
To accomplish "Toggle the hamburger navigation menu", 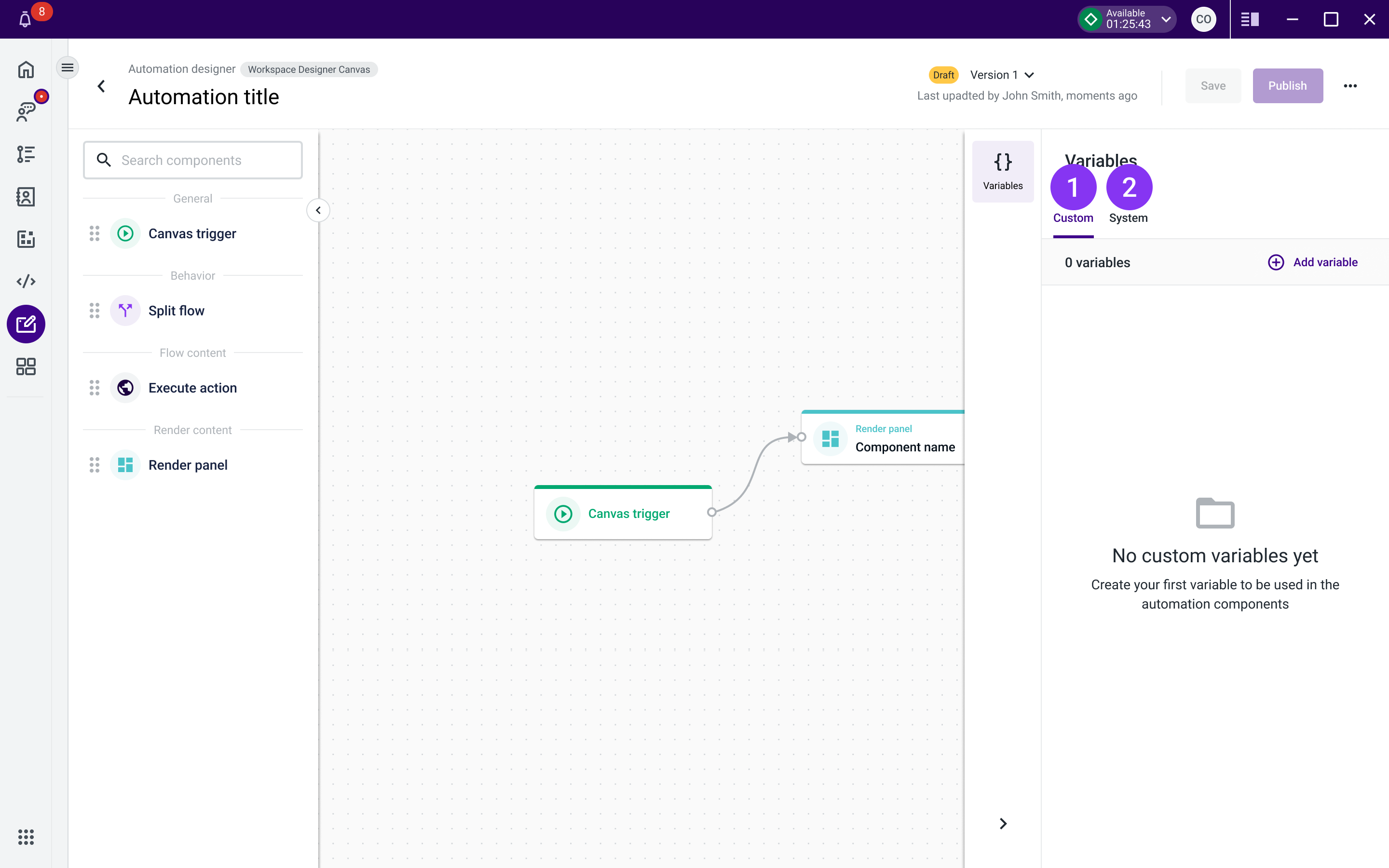I will pyautogui.click(x=67, y=68).
